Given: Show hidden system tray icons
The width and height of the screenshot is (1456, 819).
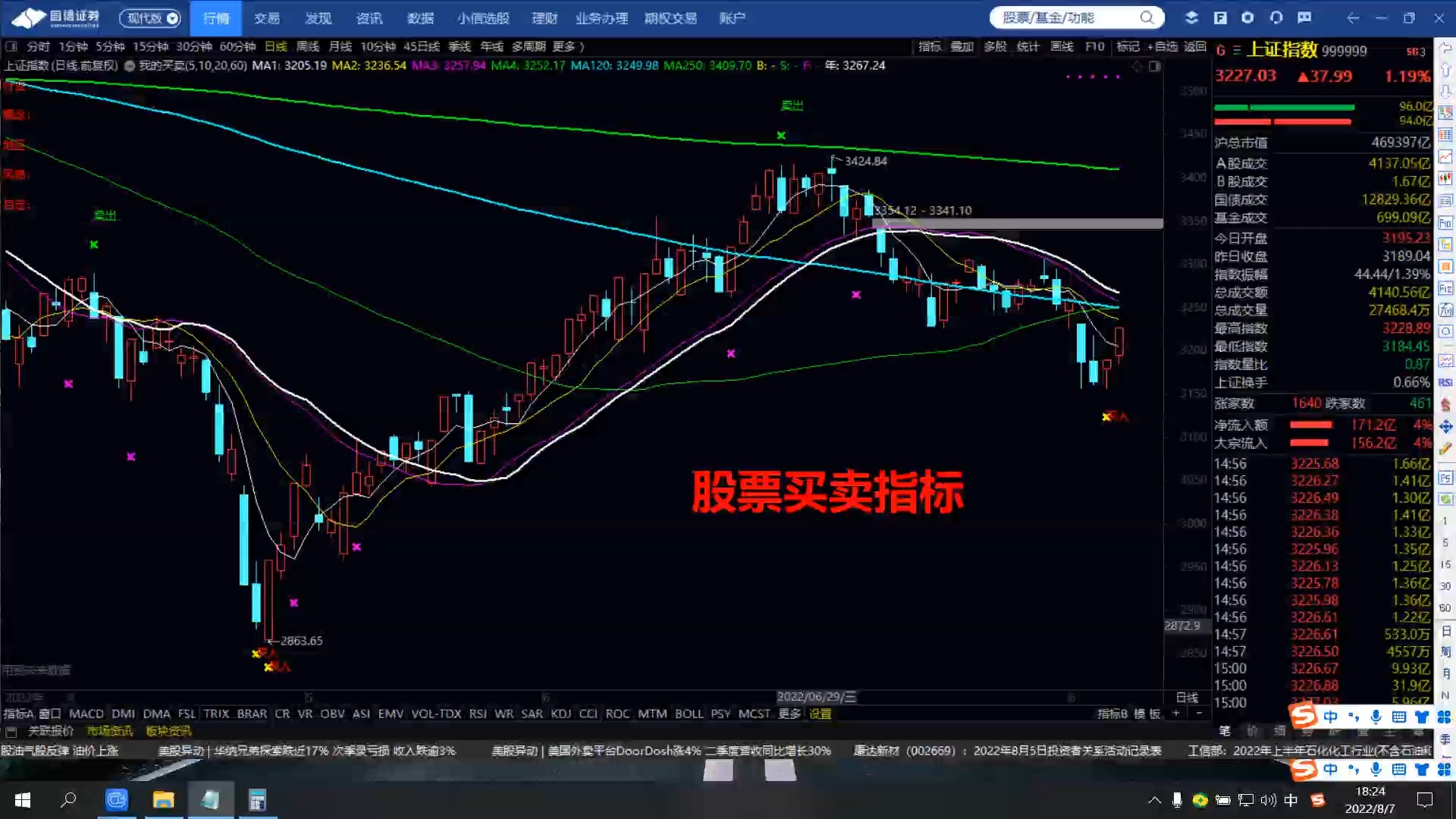Looking at the screenshot, I should 1154,800.
